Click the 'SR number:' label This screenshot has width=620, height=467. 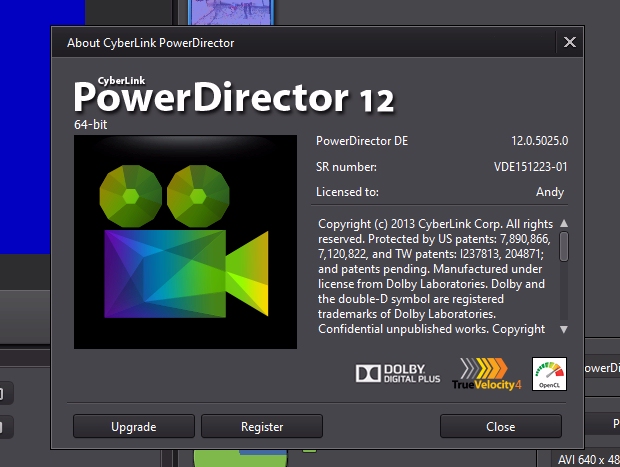click(346, 167)
